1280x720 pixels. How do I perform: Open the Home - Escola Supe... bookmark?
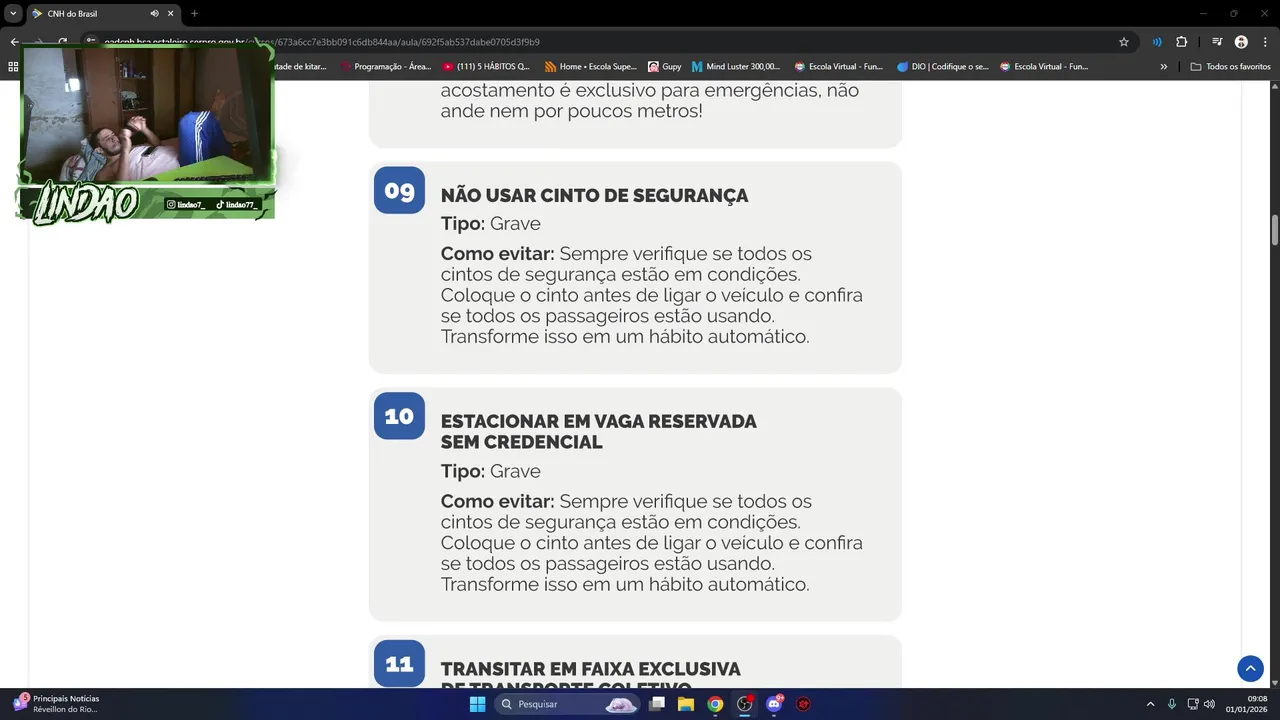[x=590, y=67]
